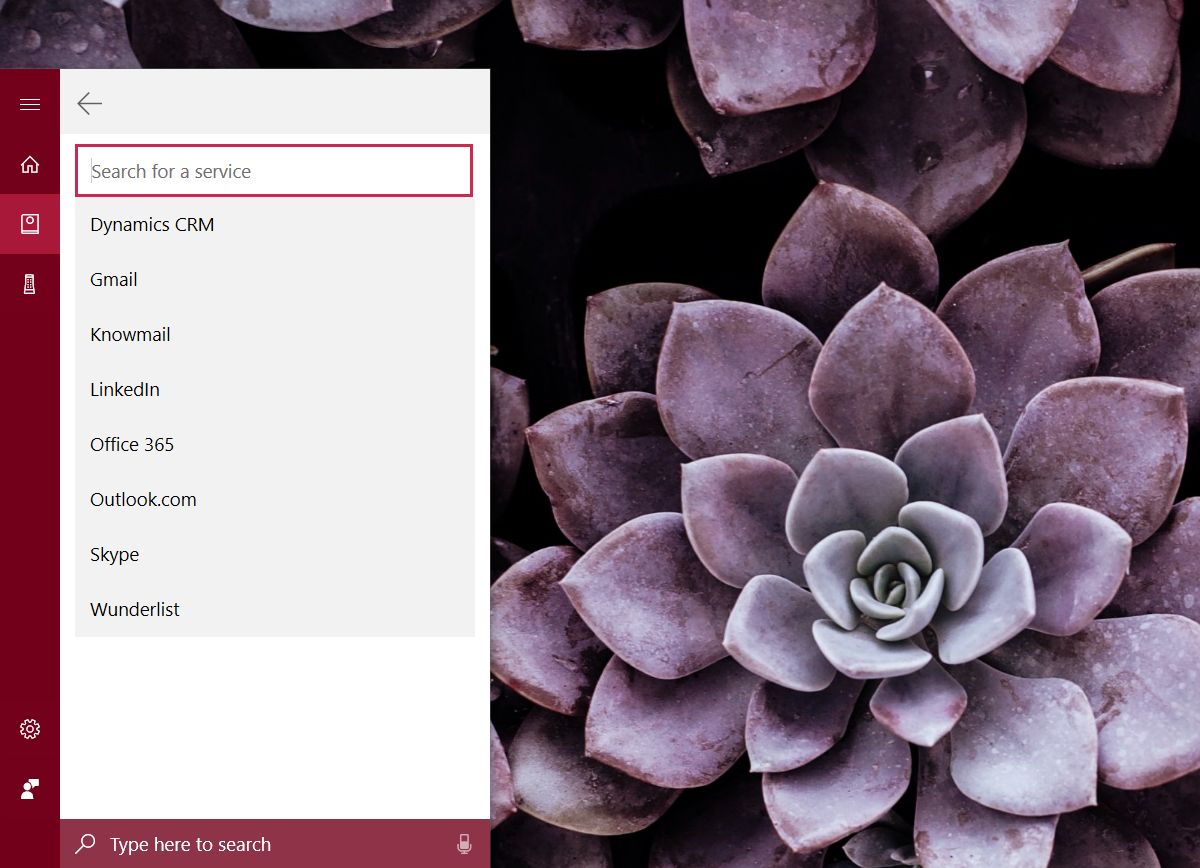Open the Cortana Notebook
The image size is (1200, 868).
coord(30,224)
